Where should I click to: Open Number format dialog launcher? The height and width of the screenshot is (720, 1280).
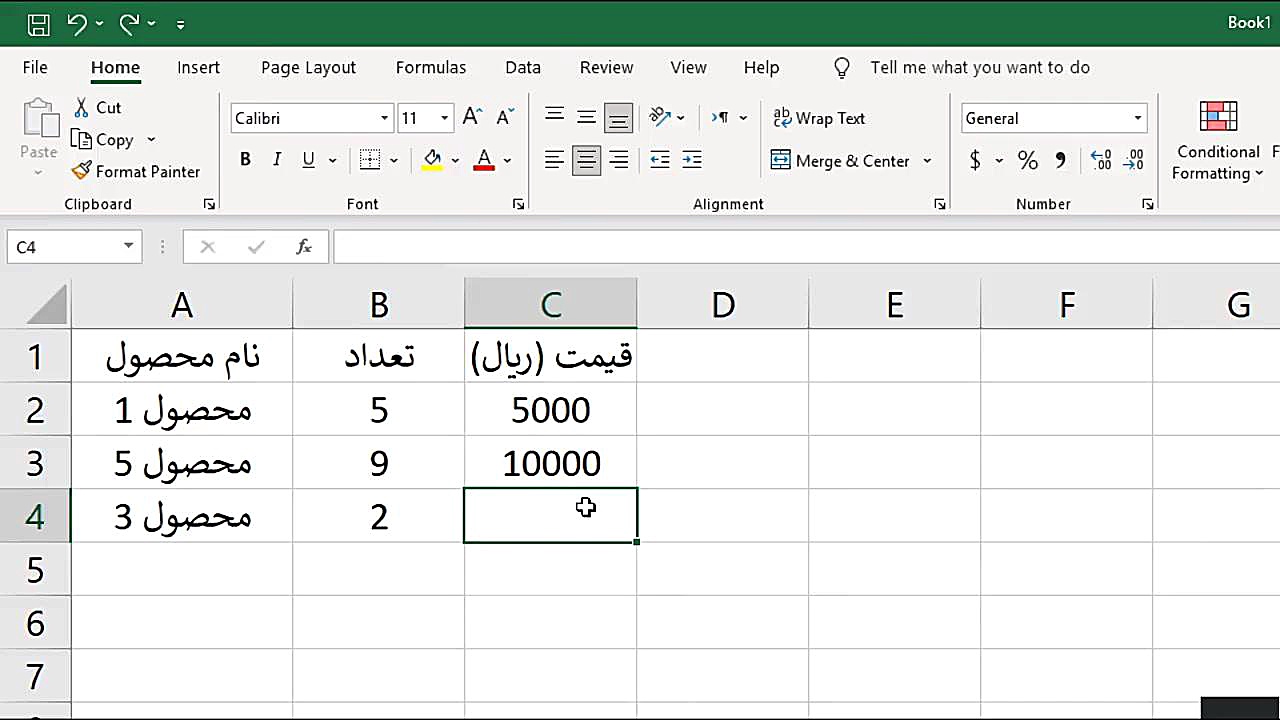tap(1148, 204)
